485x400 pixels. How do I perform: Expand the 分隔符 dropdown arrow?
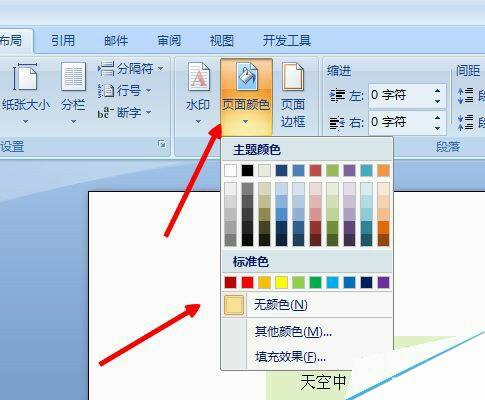(x=161, y=69)
